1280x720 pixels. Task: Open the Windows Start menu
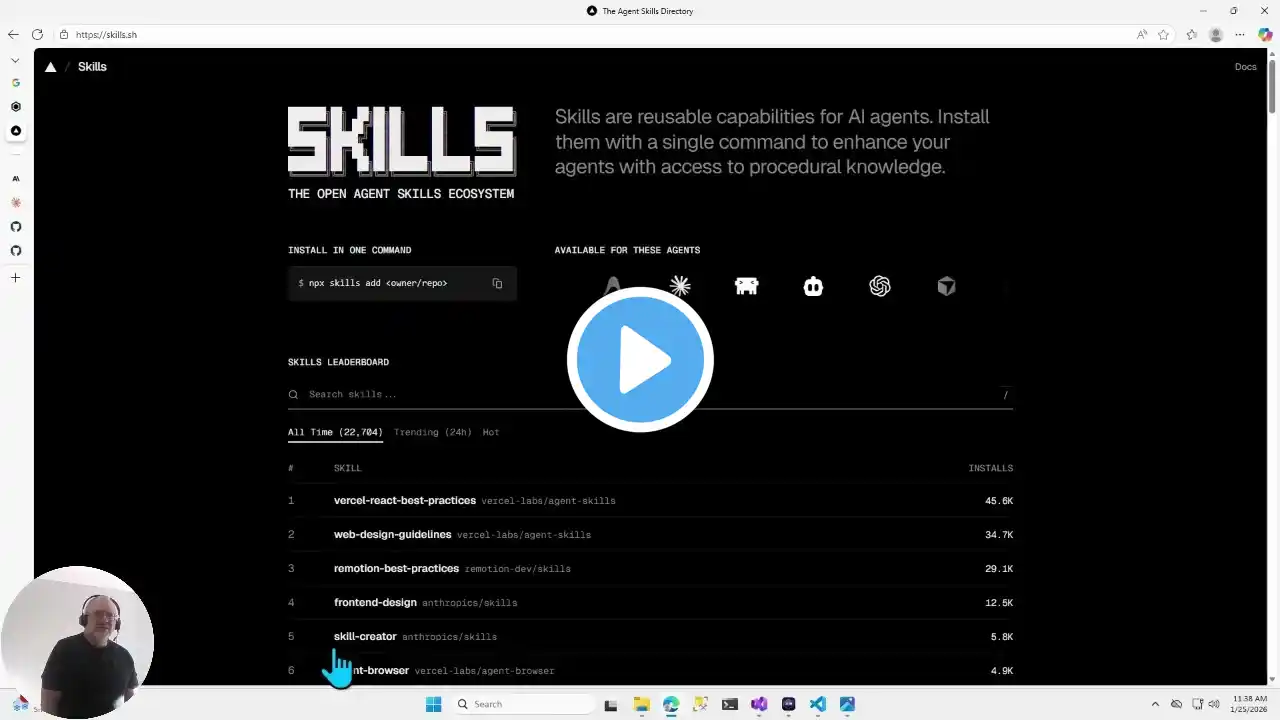433,704
